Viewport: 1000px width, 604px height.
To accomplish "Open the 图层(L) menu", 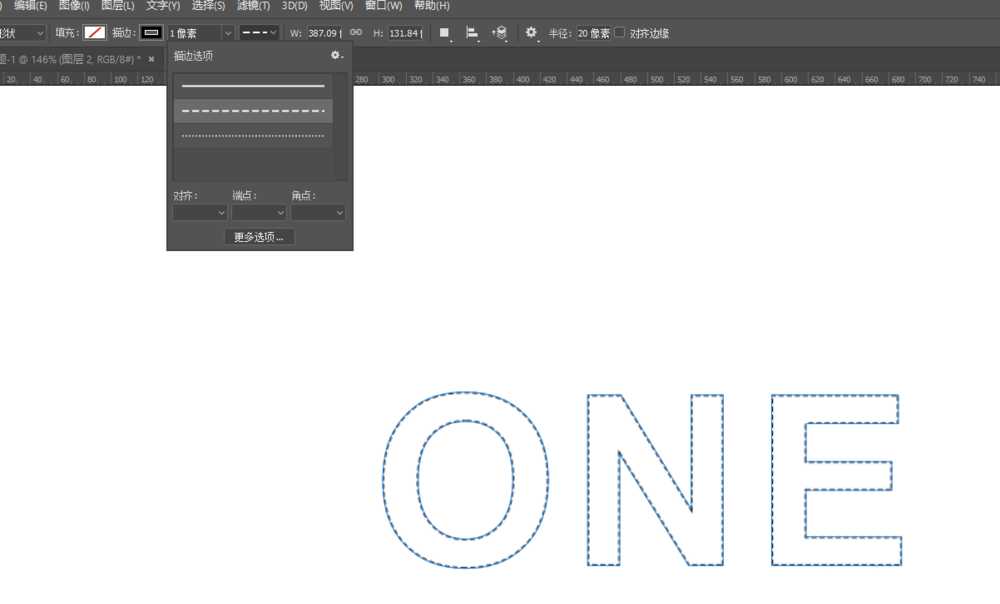I will (x=118, y=6).
